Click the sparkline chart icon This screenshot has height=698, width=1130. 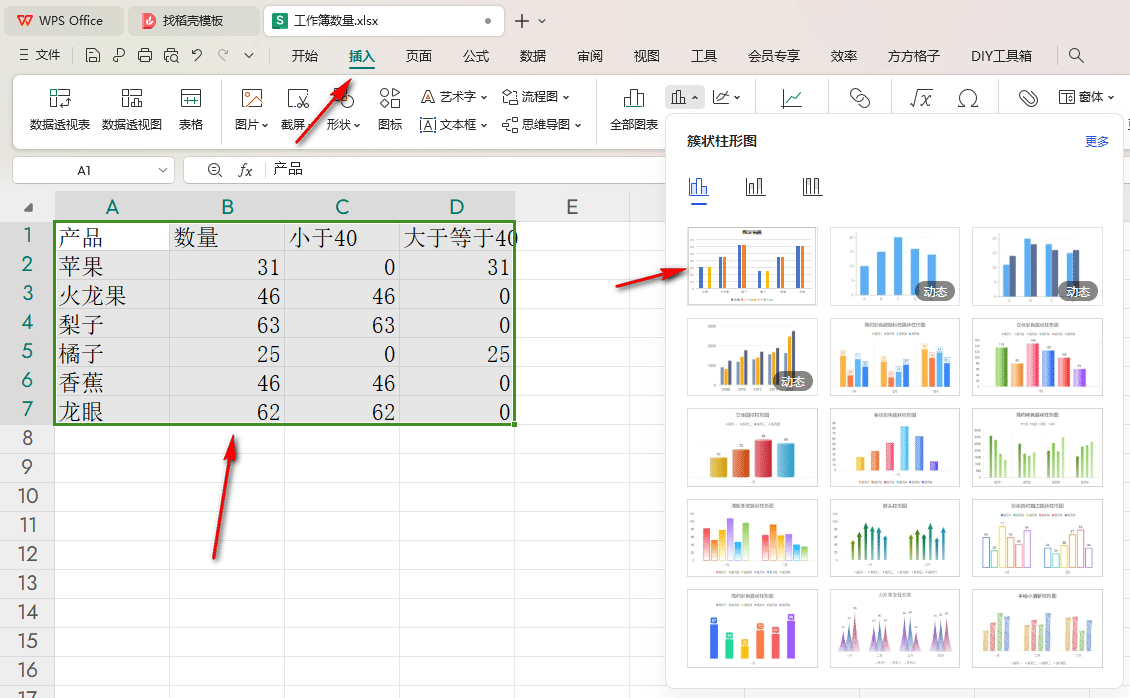point(792,98)
